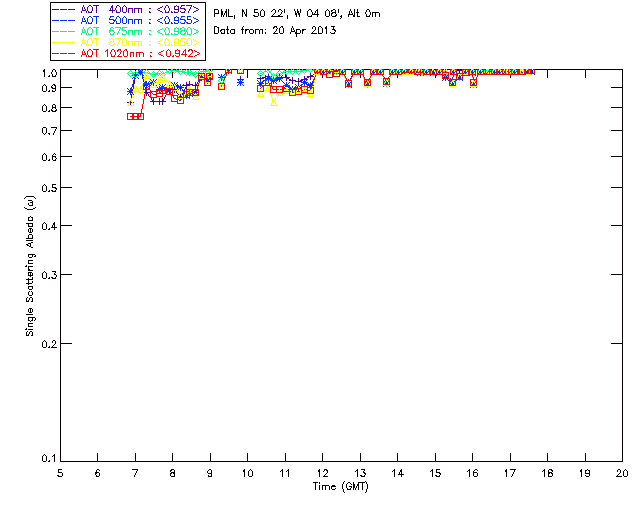Click the y-axis tick label 0.3

point(49,275)
